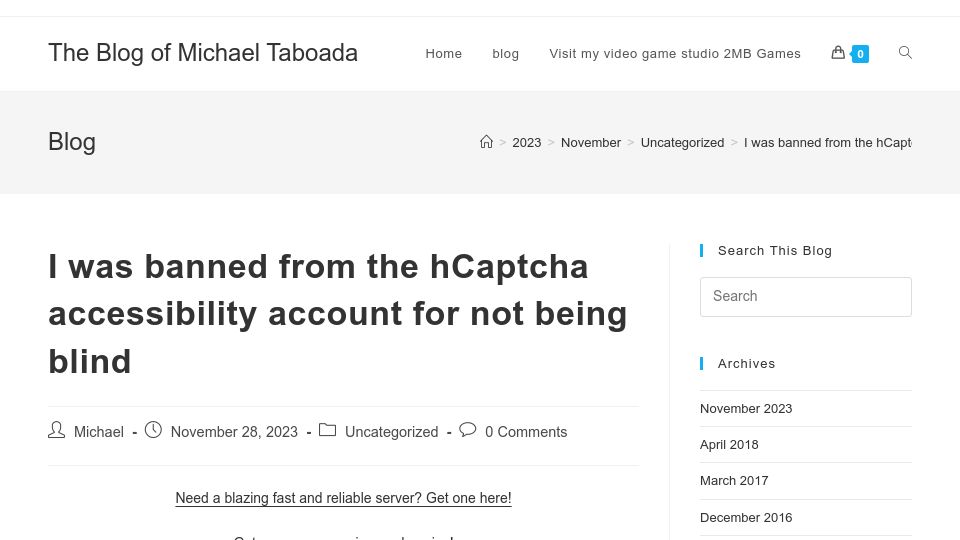
Task: Click the folder icon beside Uncategorized
Action: [328, 430]
